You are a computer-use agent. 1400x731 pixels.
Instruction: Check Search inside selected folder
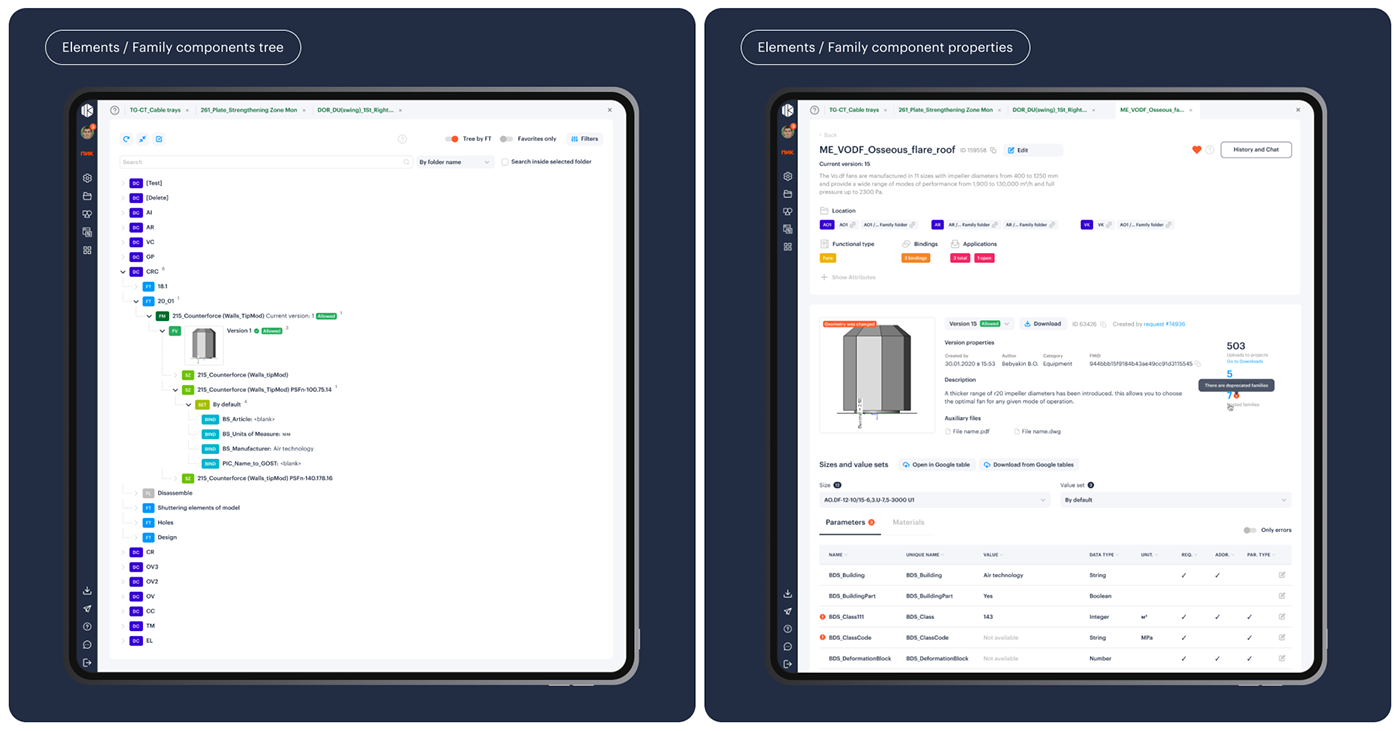point(505,162)
